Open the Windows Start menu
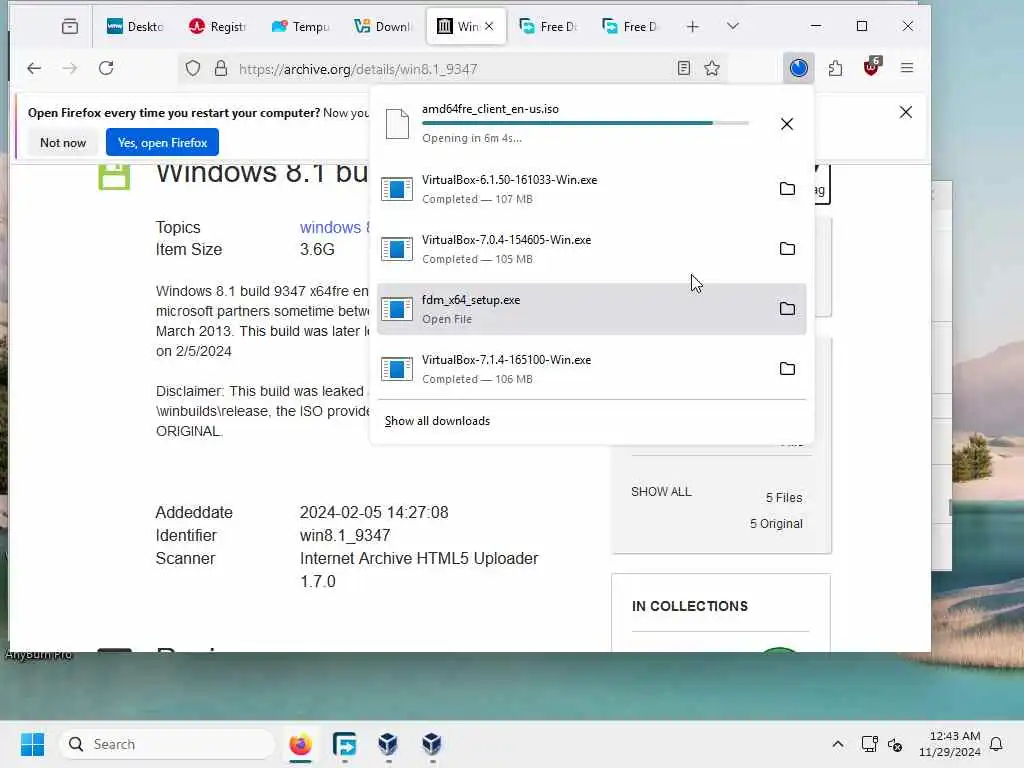Image resolution: width=1024 pixels, height=768 pixels. pyautogui.click(x=32, y=744)
